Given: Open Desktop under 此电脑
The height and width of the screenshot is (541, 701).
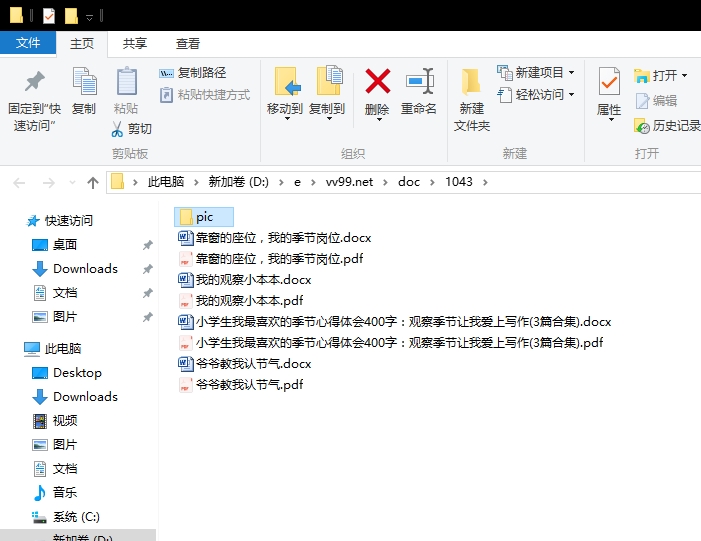Looking at the screenshot, I should (x=67, y=373).
